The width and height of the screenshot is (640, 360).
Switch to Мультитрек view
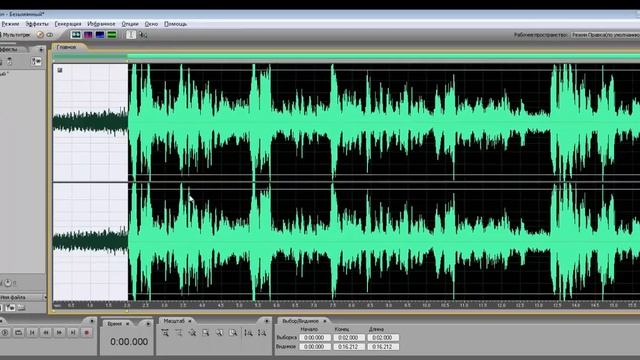coord(16,35)
